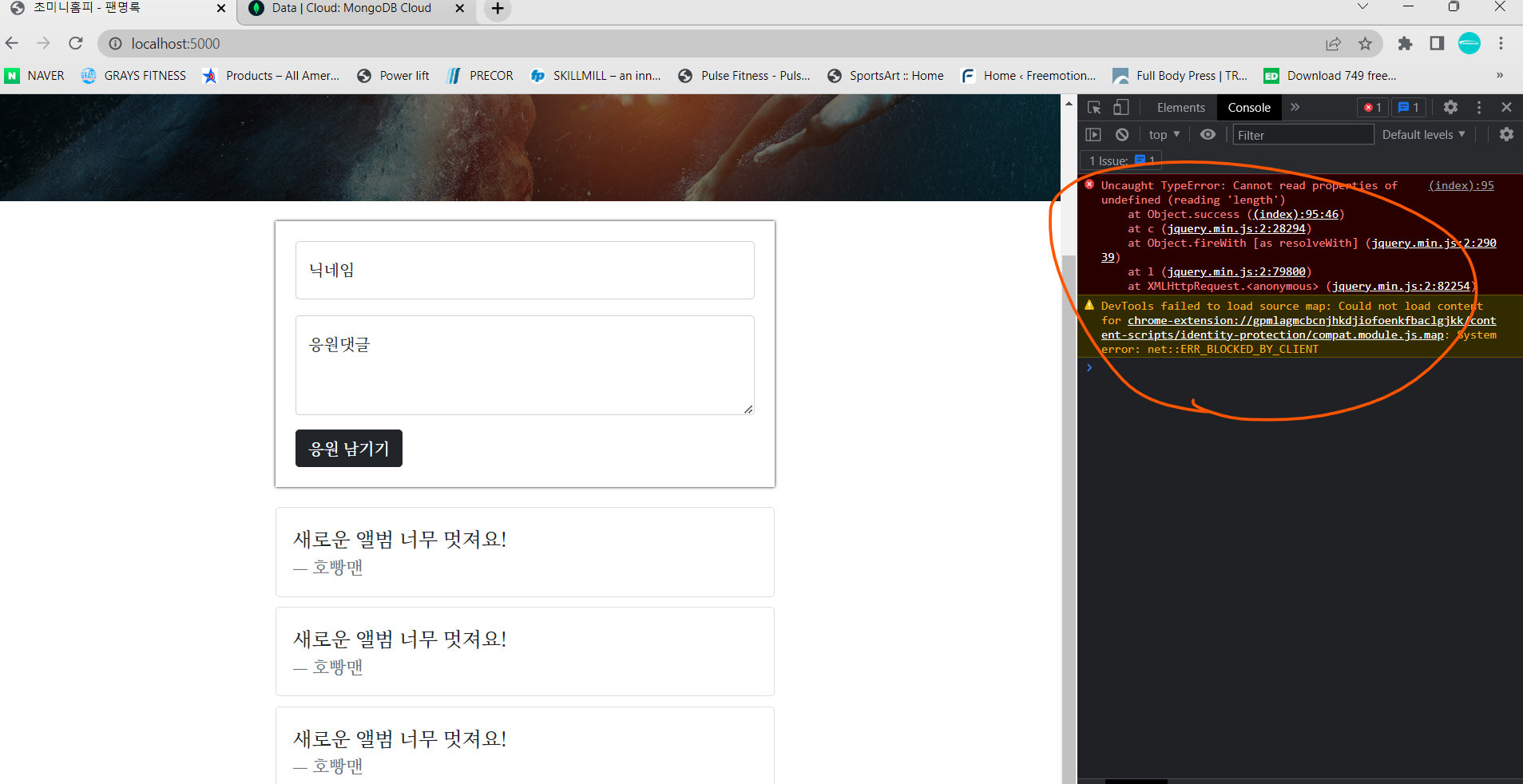The image size is (1523, 784).
Task: Open the NAVER bookmark
Action: pyautogui.click(x=34, y=76)
